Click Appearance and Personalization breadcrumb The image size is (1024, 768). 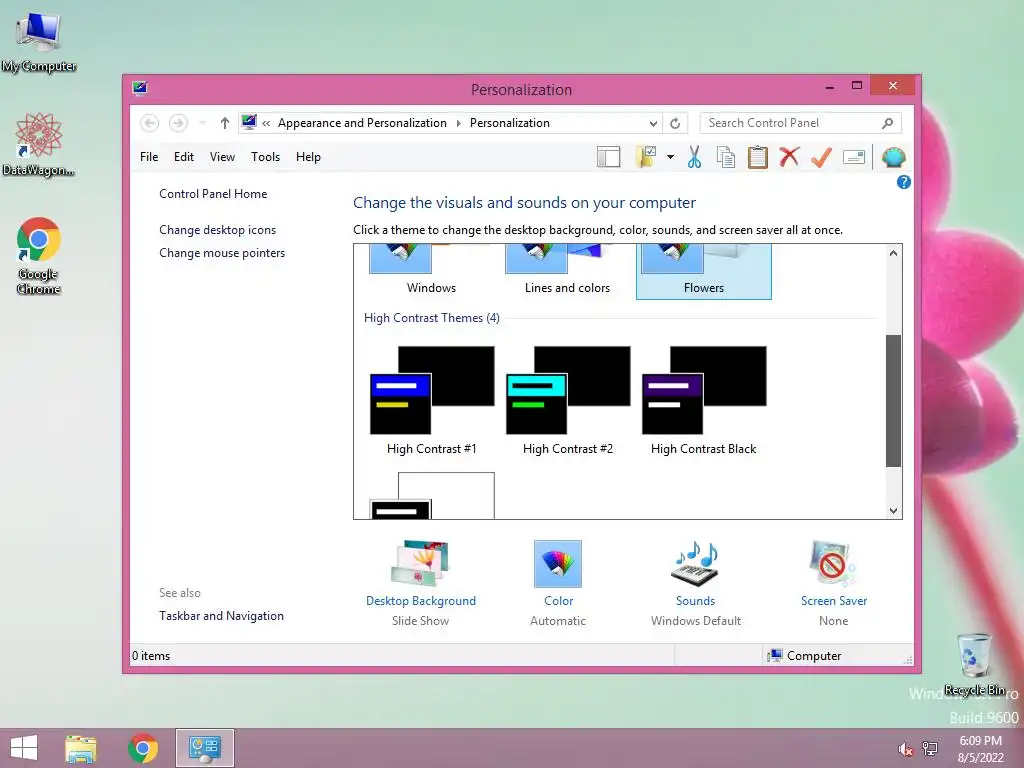pos(362,123)
